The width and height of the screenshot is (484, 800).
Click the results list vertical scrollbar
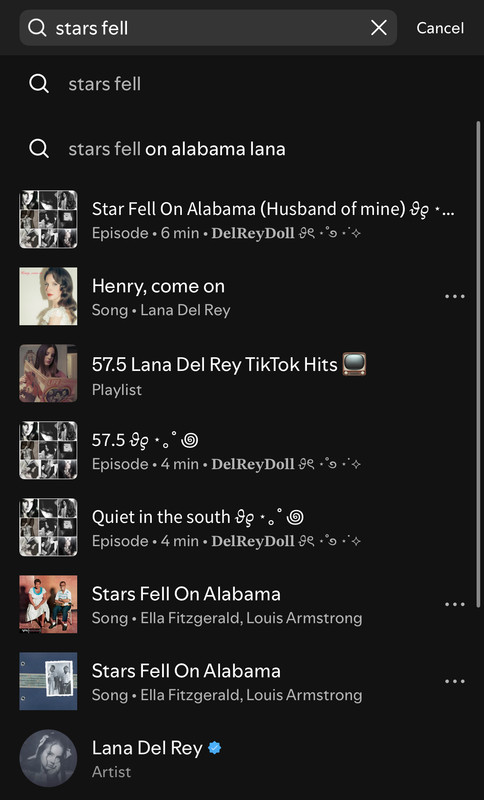coord(478,364)
